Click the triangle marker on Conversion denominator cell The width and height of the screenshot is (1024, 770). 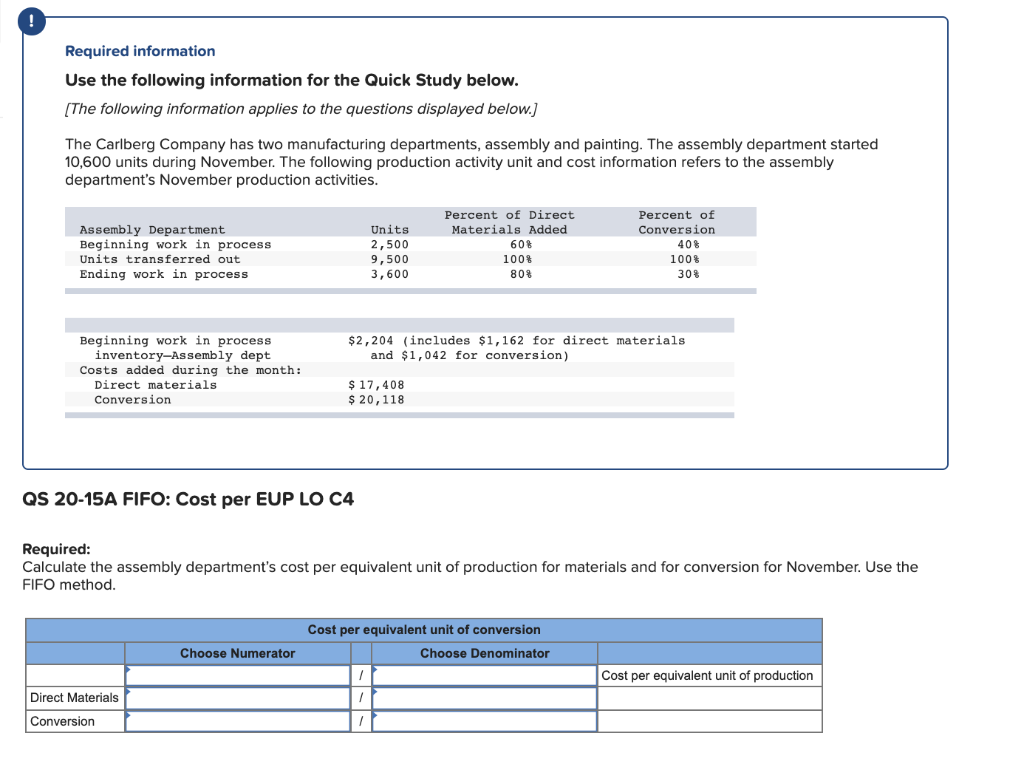(376, 714)
